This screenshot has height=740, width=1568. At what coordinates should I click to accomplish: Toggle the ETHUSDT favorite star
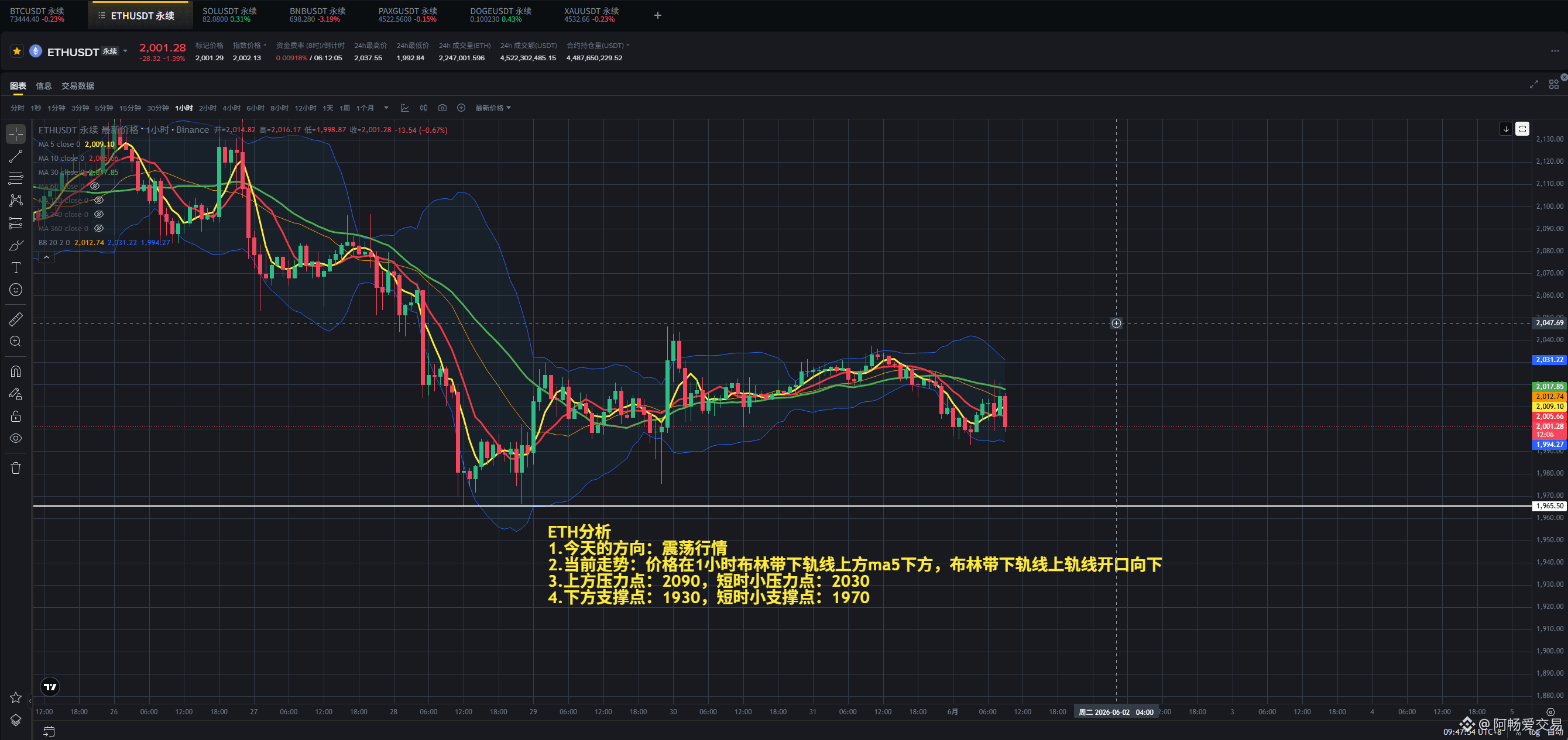(17, 51)
